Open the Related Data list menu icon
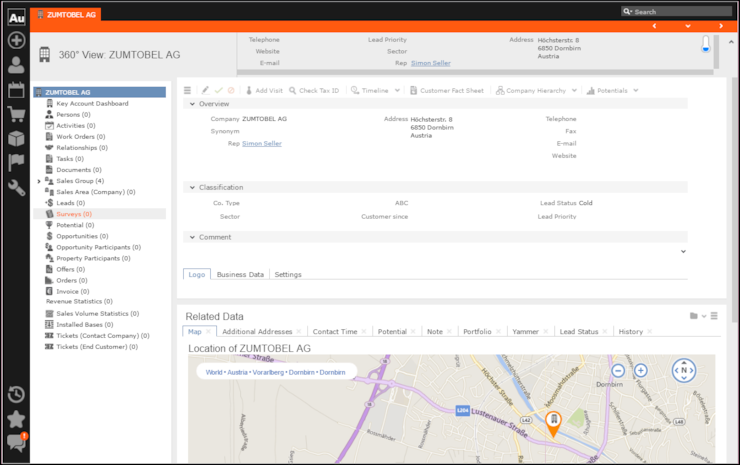Screen dimensions: 740x465 tap(714, 316)
